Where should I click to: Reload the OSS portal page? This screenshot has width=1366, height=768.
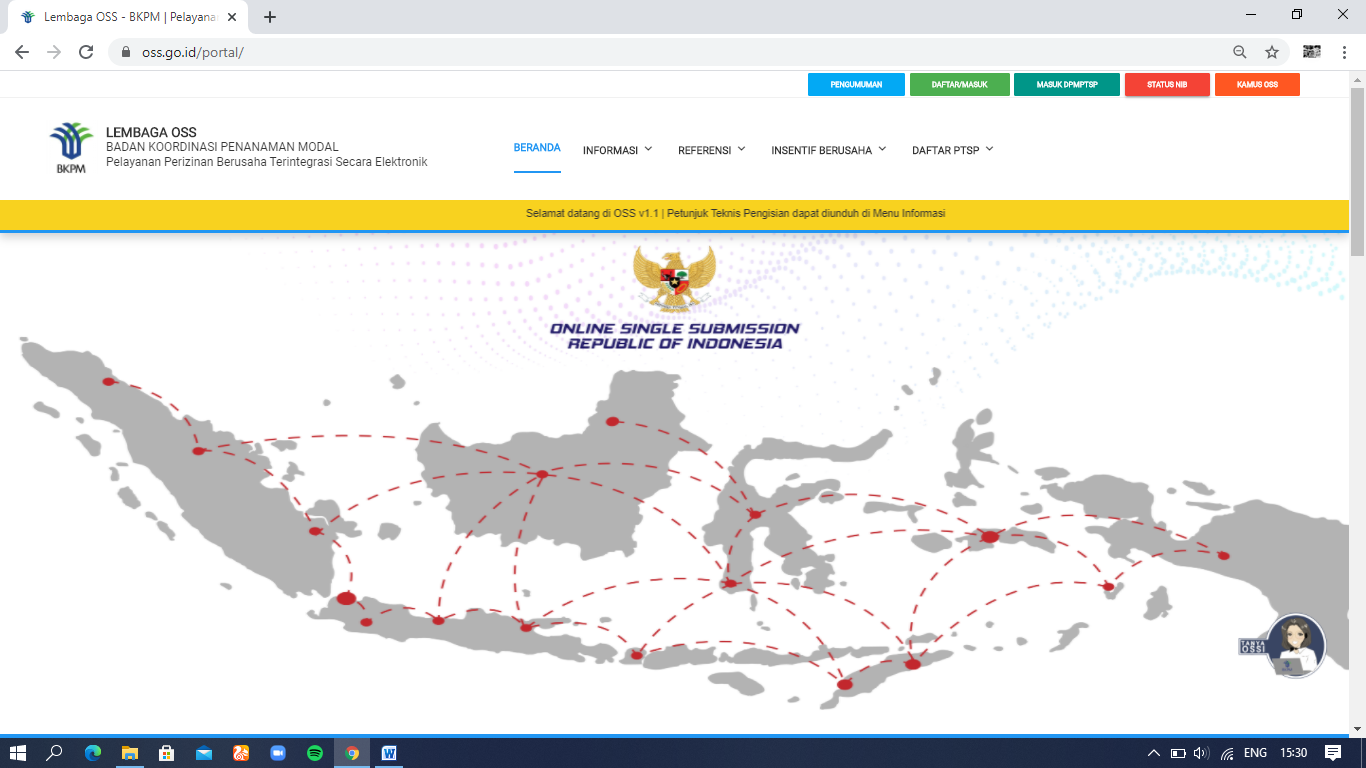pyautogui.click(x=86, y=52)
